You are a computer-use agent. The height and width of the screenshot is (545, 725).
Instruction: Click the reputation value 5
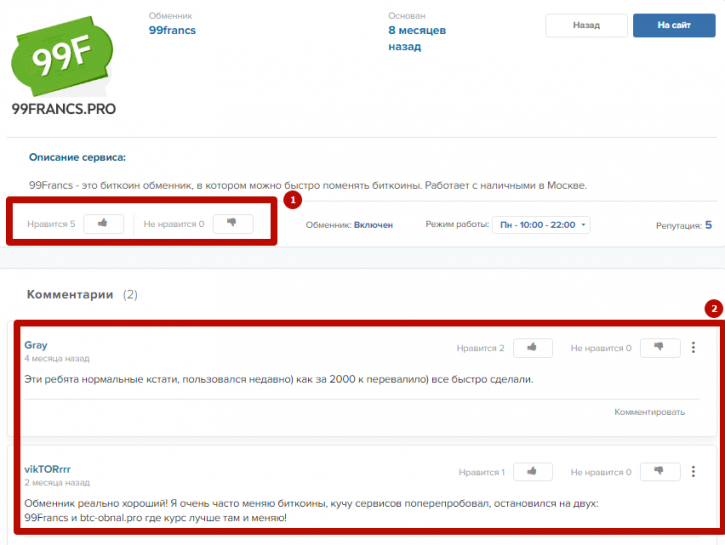[x=708, y=225]
